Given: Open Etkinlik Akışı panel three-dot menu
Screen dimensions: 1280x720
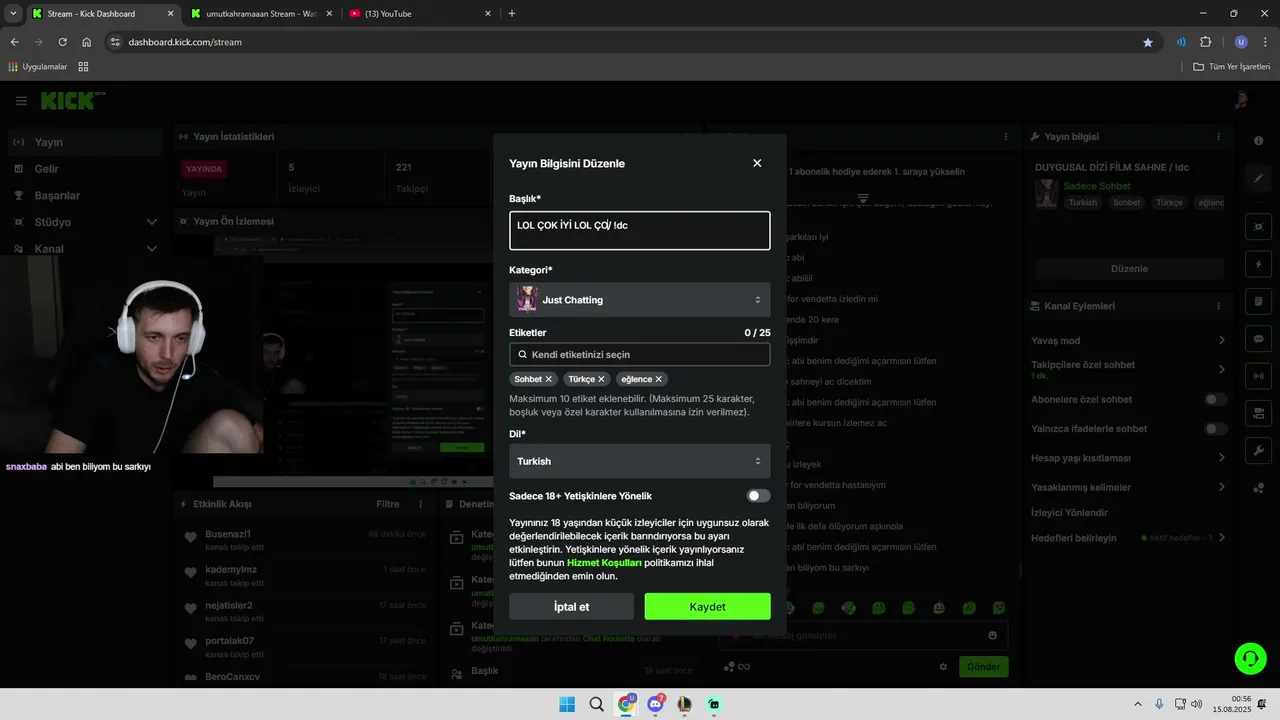Looking at the screenshot, I should [x=420, y=504].
